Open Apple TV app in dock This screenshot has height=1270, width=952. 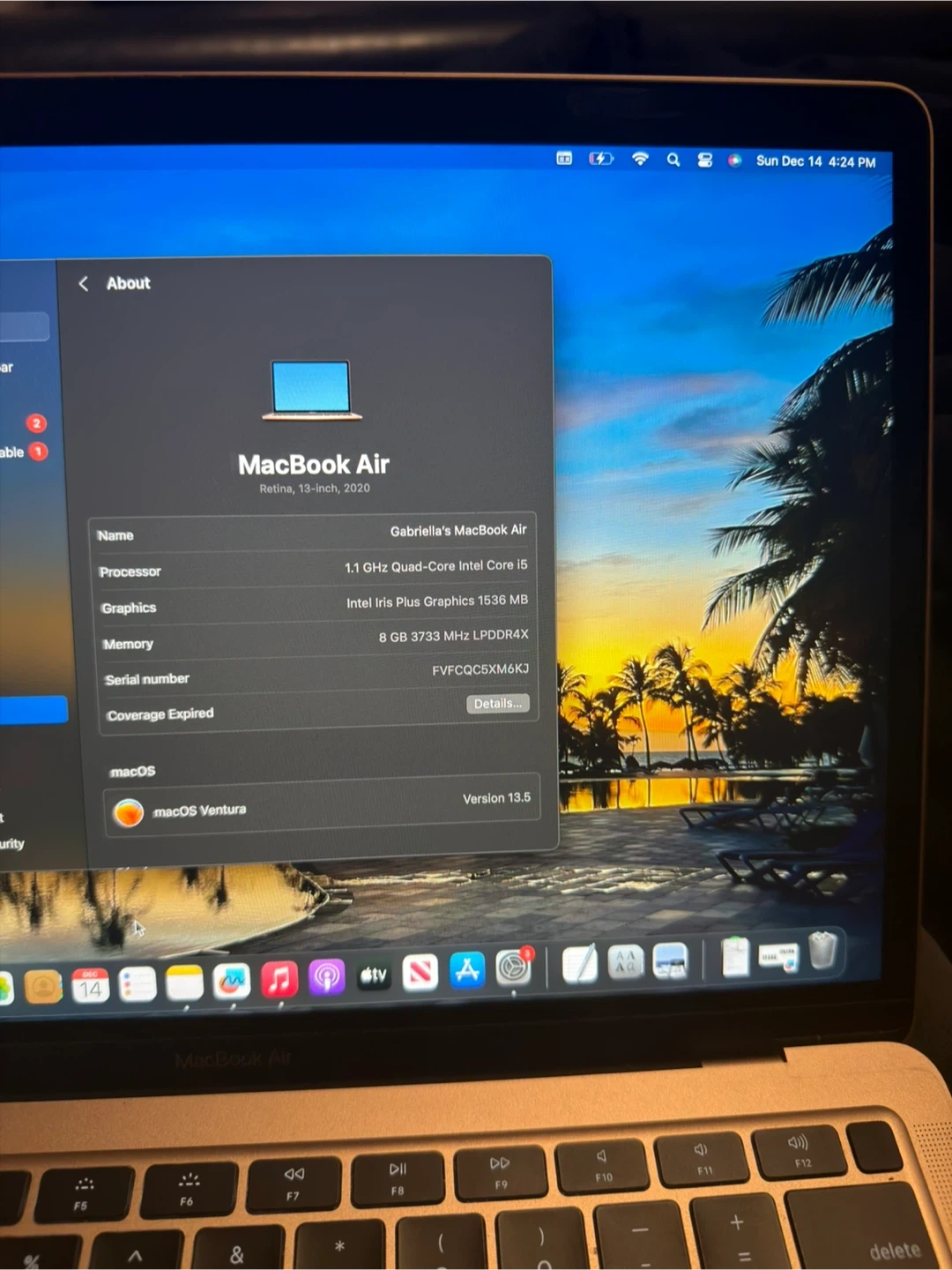click(374, 975)
